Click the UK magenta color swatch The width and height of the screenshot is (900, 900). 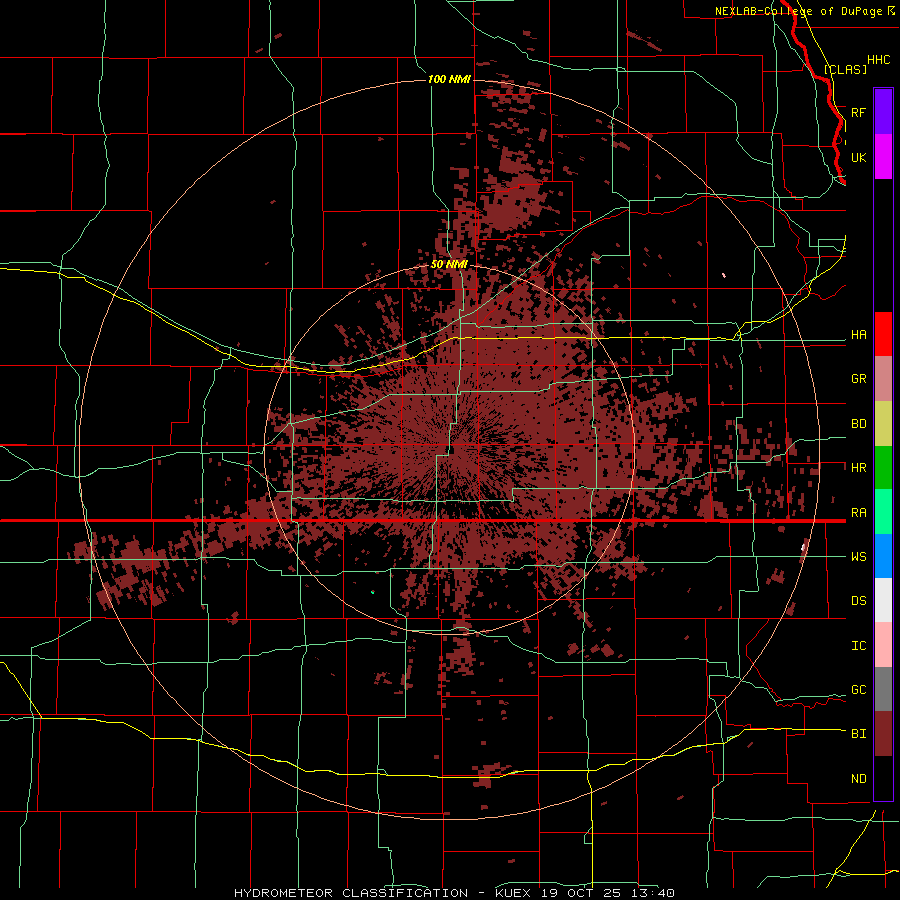tap(883, 157)
